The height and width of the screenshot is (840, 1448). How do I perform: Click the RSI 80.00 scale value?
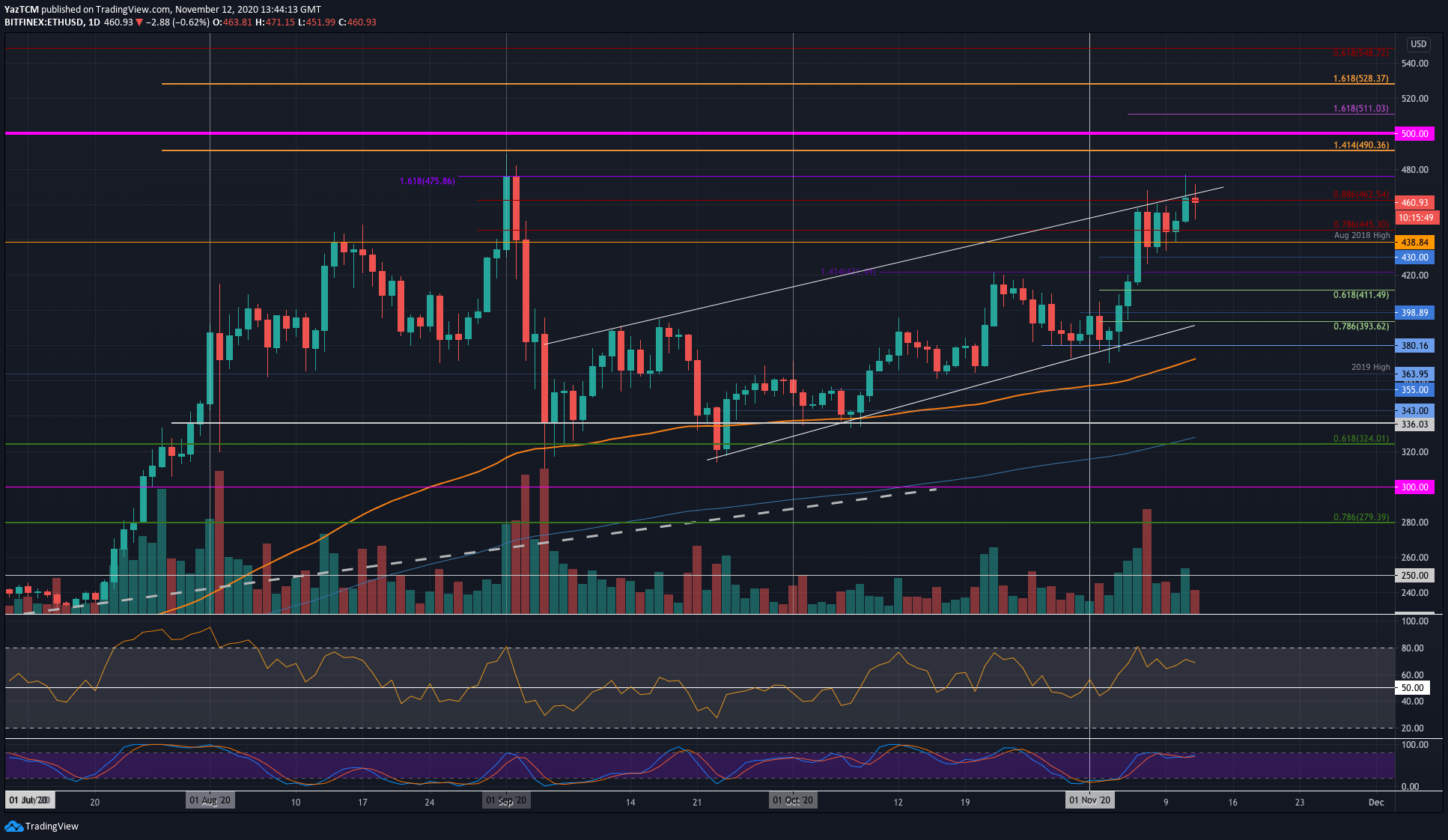point(1414,648)
